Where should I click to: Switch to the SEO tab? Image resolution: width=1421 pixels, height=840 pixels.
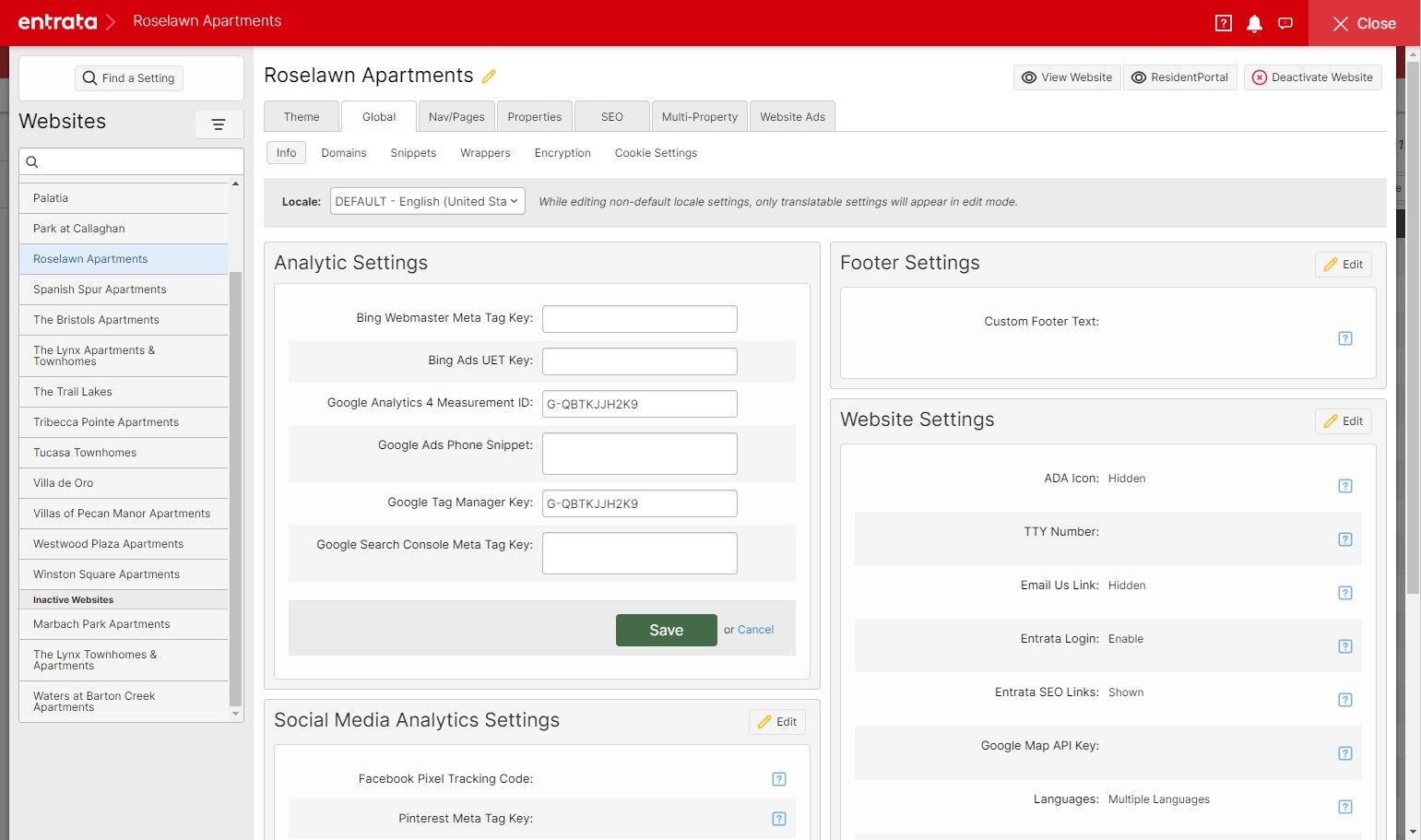[x=612, y=116]
